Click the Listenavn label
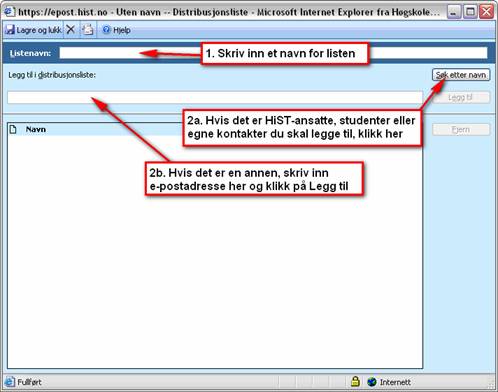 pyautogui.click(x=30, y=53)
